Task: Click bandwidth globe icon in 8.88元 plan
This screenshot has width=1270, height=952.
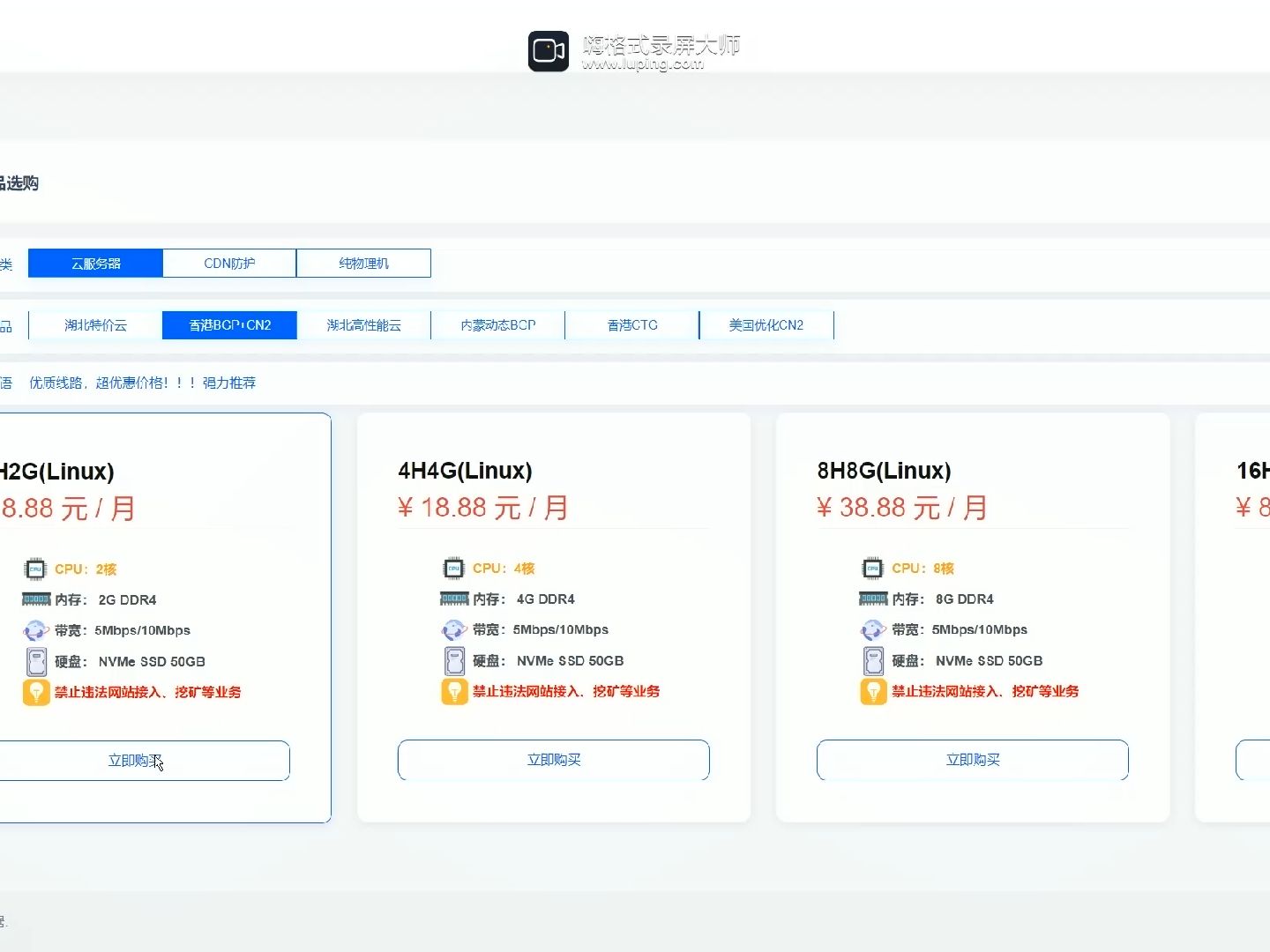Action: [36, 630]
